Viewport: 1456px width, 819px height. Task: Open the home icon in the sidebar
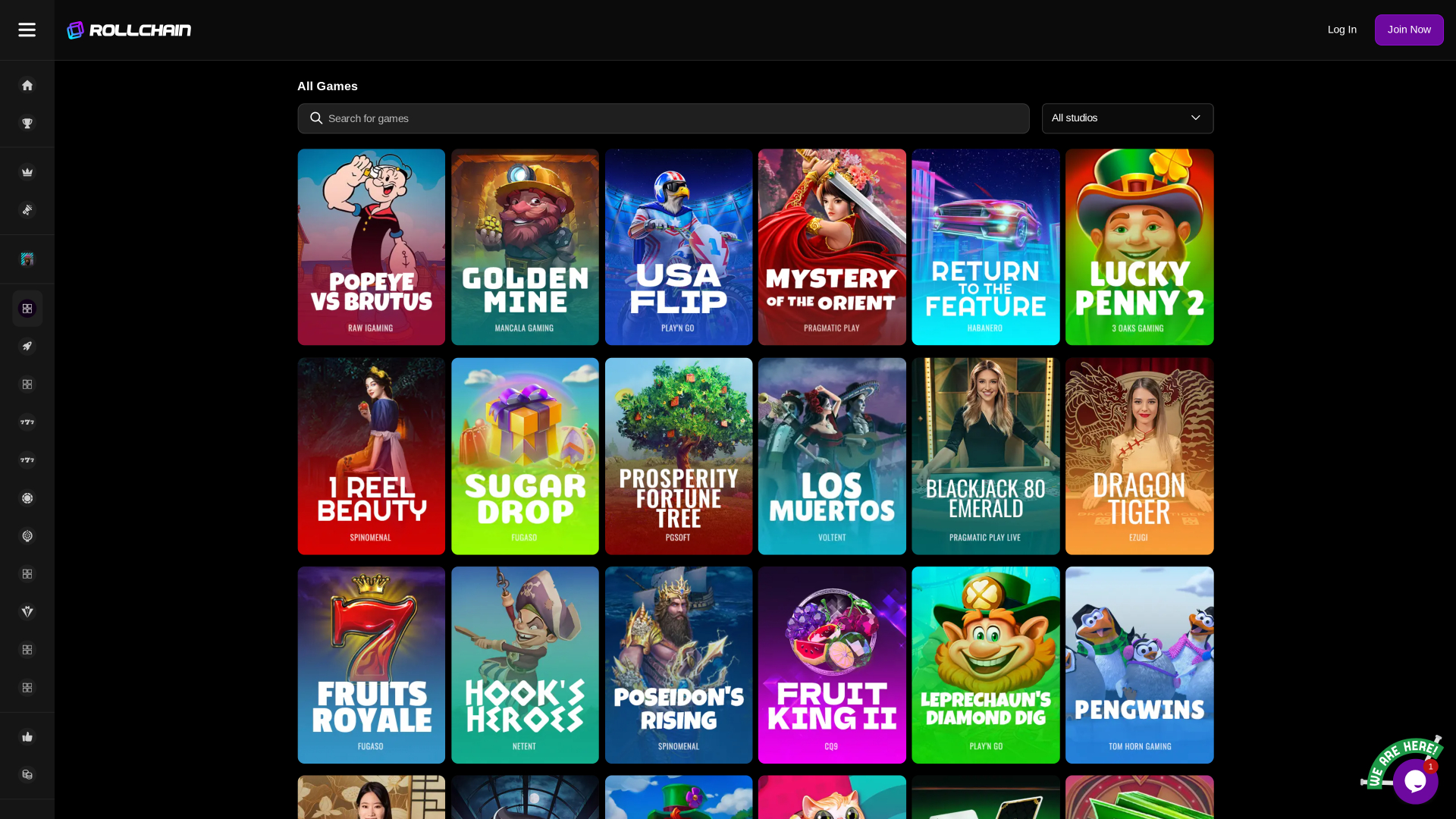[x=27, y=85]
